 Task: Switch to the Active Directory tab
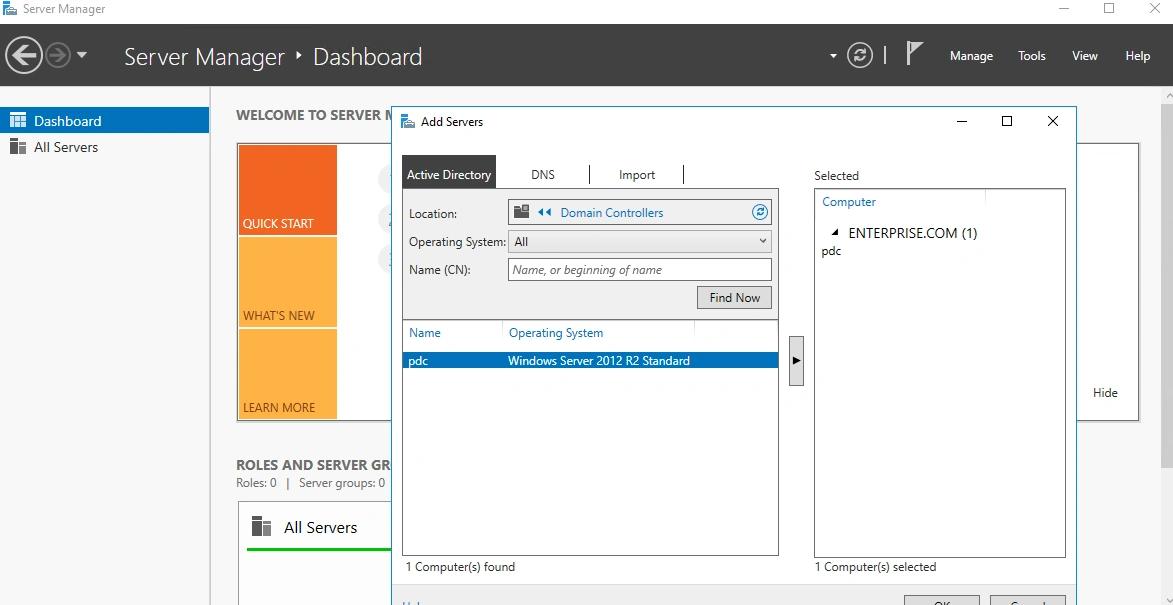pos(449,174)
